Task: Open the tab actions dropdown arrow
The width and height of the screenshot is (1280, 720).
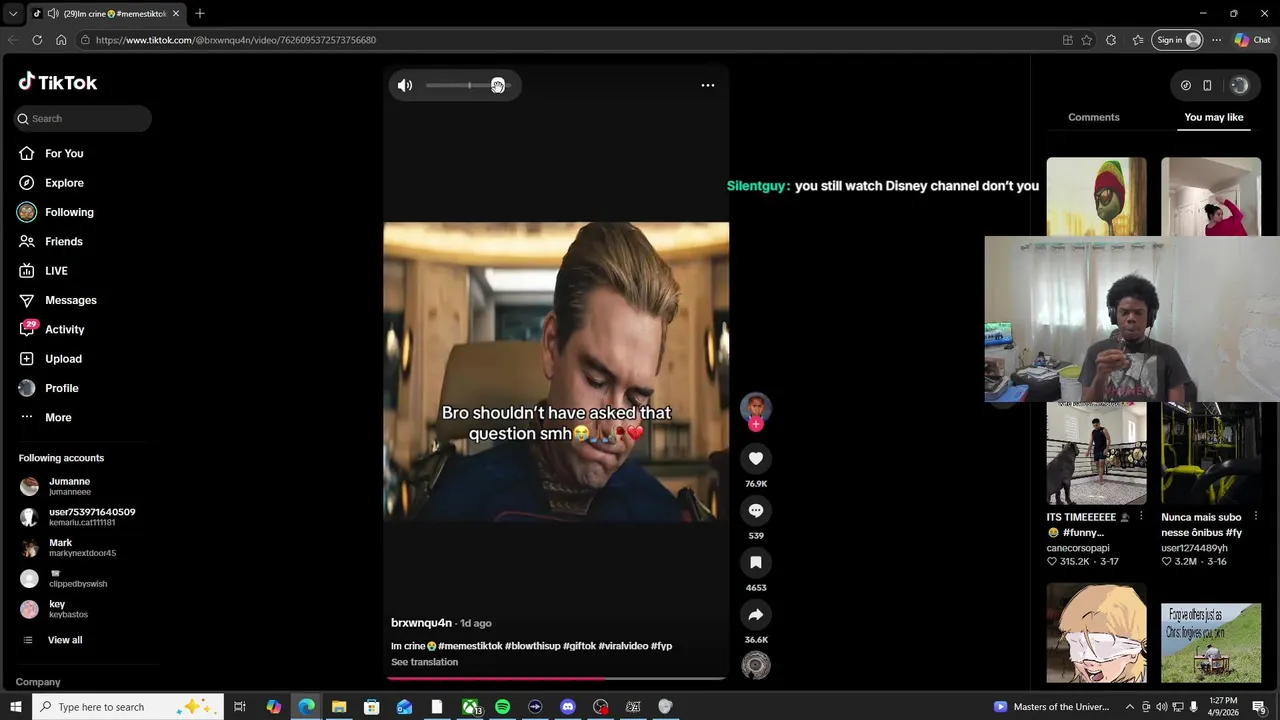Action: 13,14
